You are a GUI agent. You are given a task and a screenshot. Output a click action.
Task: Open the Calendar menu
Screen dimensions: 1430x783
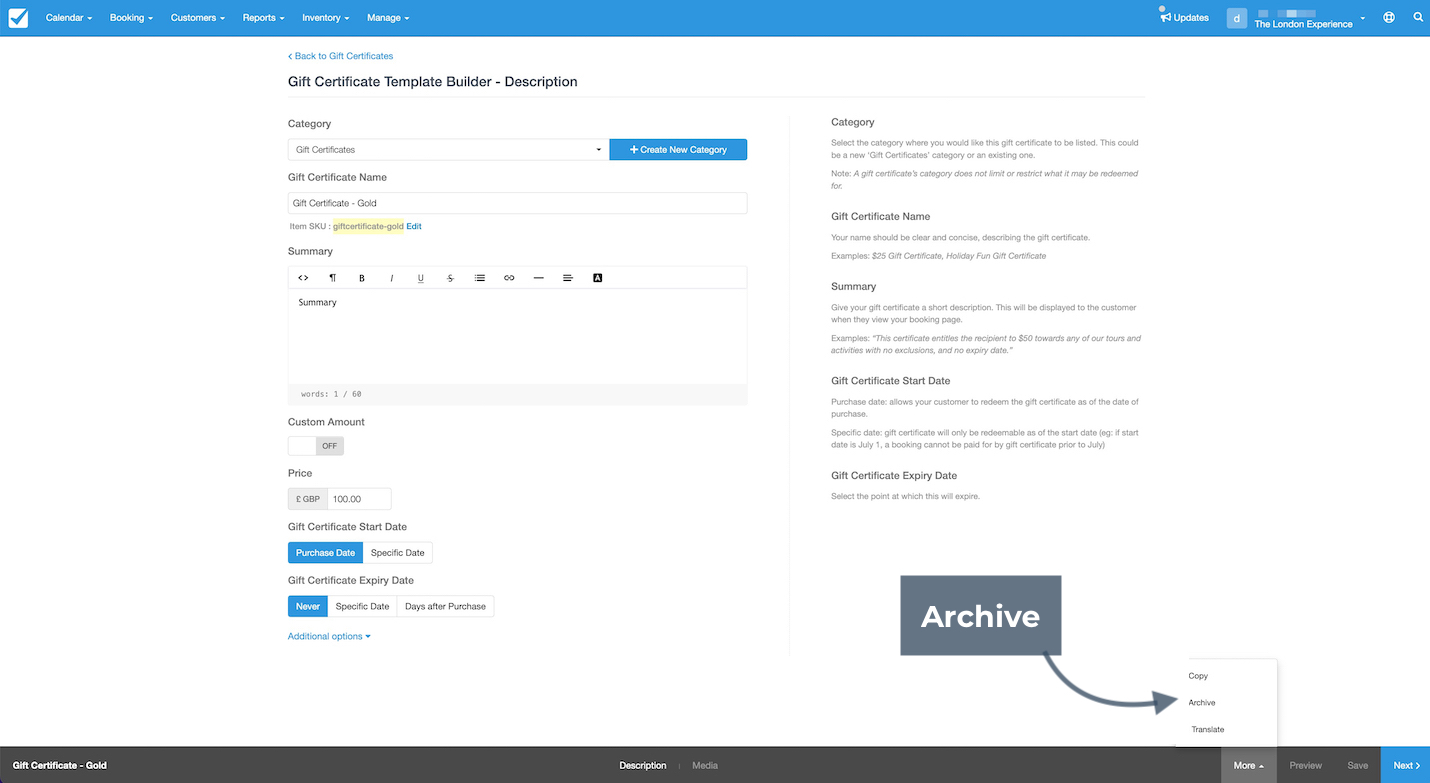click(x=69, y=18)
